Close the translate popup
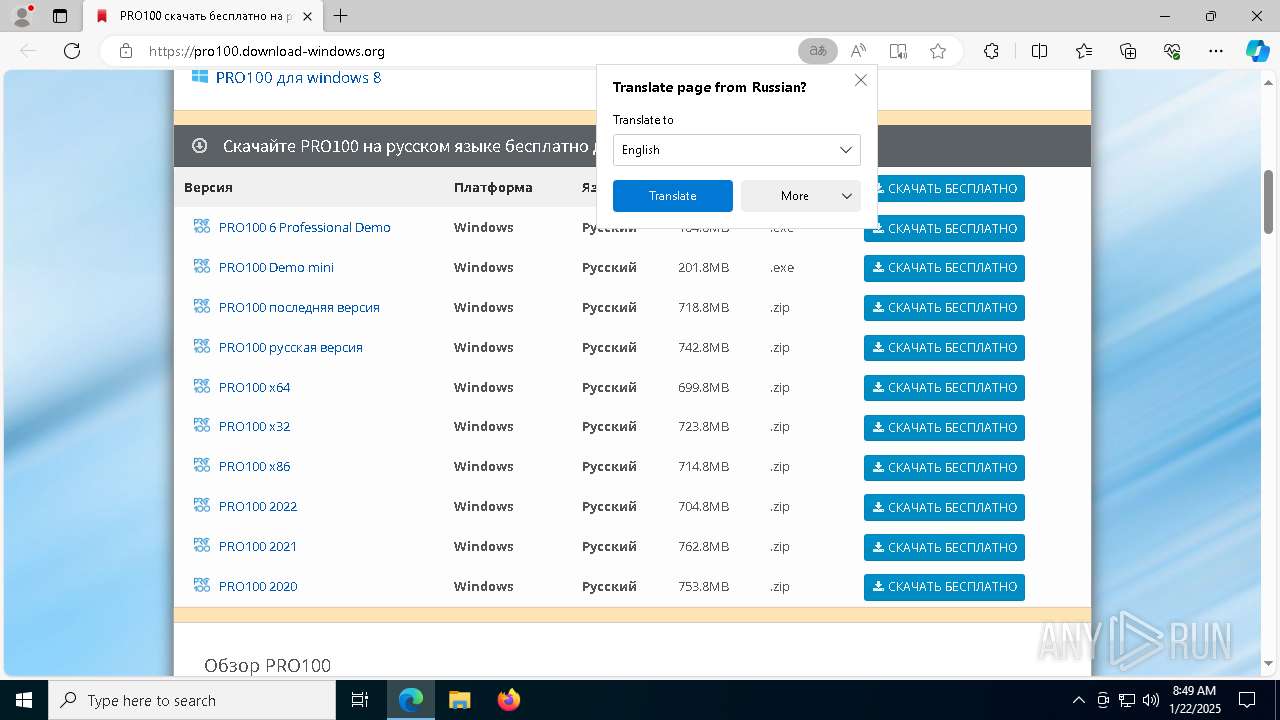1280x720 pixels. click(860, 80)
